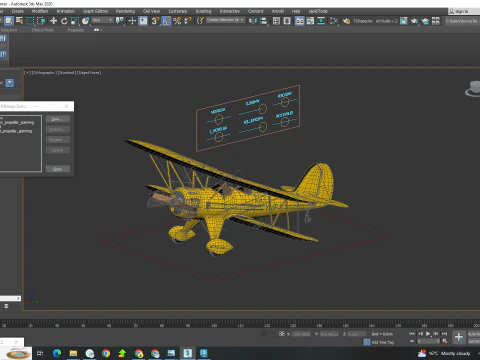Image resolution: width=480 pixels, height=360 pixels.
Task: Open Animation menu
Action: 66,11
